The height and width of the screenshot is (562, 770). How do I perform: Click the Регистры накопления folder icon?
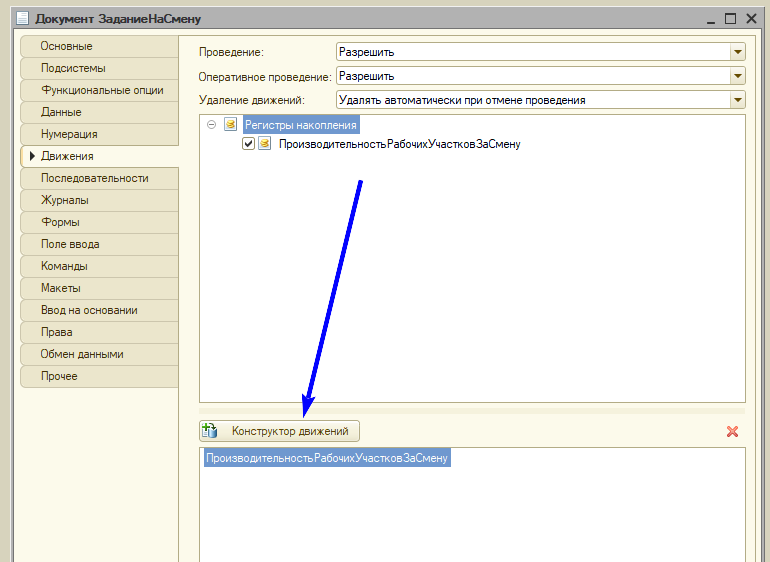(x=231, y=125)
